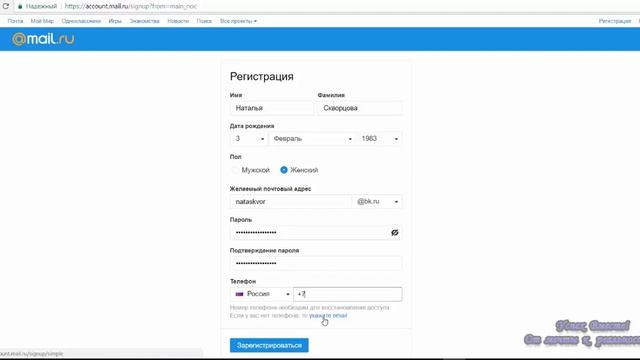The width and height of the screenshot is (640, 360).
Task: Click the Телефон label
Action: coord(243,281)
